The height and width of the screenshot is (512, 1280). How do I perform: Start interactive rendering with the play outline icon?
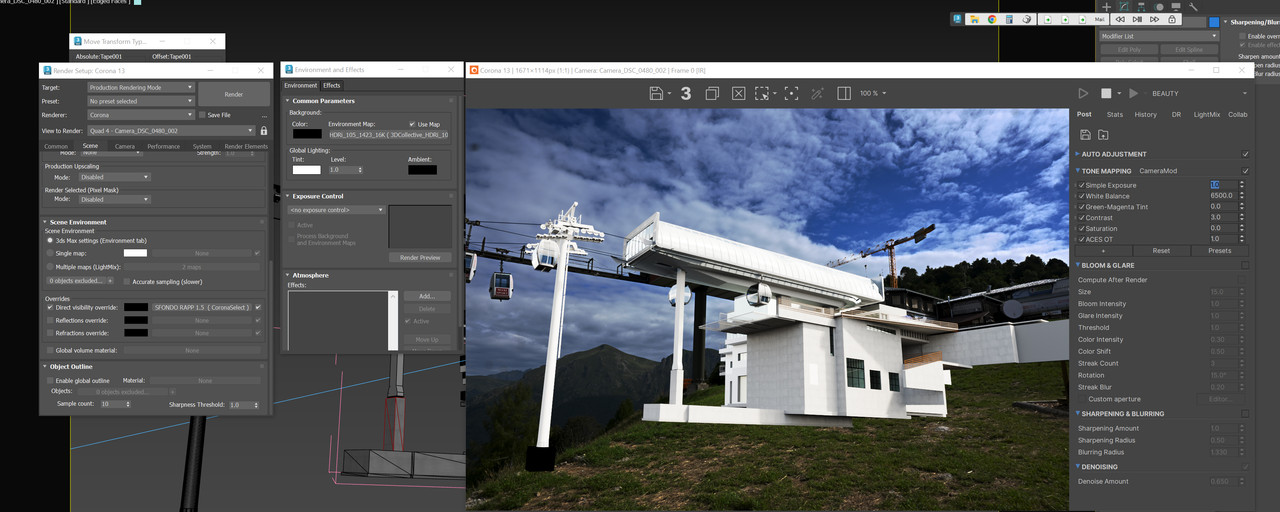[1083, 93]
